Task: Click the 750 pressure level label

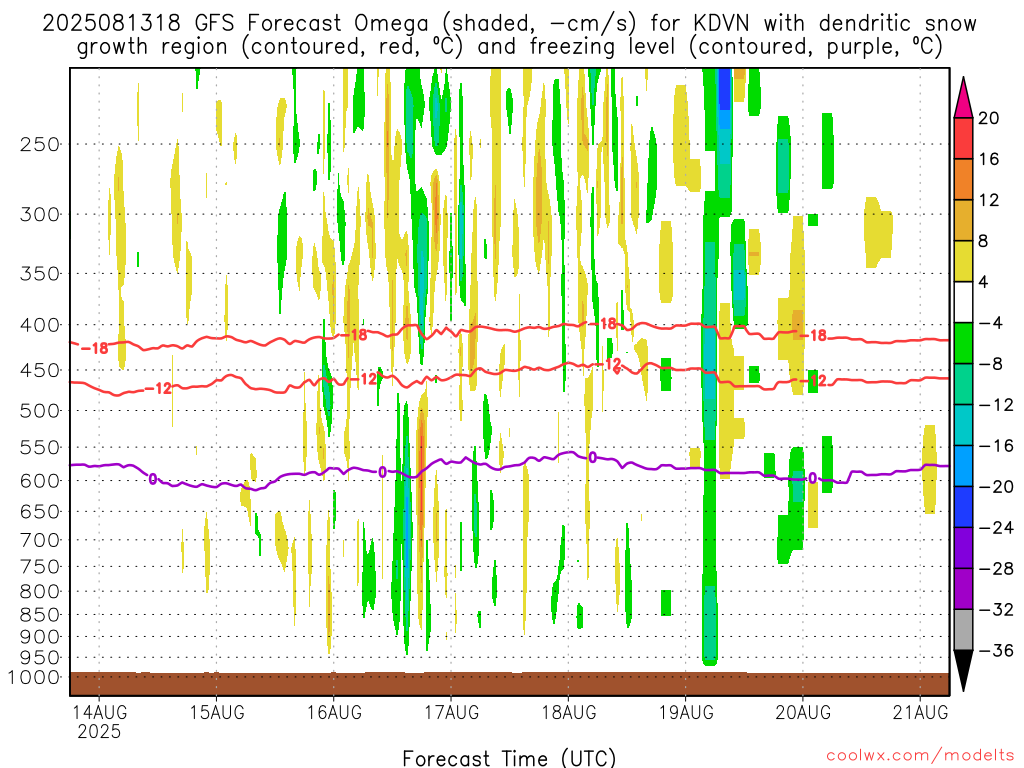Action: [x=40, y=567]
